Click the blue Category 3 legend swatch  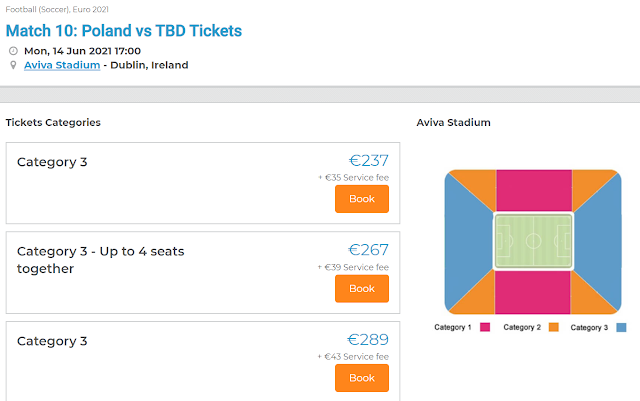pyautogui.click(x=621, y=327)
